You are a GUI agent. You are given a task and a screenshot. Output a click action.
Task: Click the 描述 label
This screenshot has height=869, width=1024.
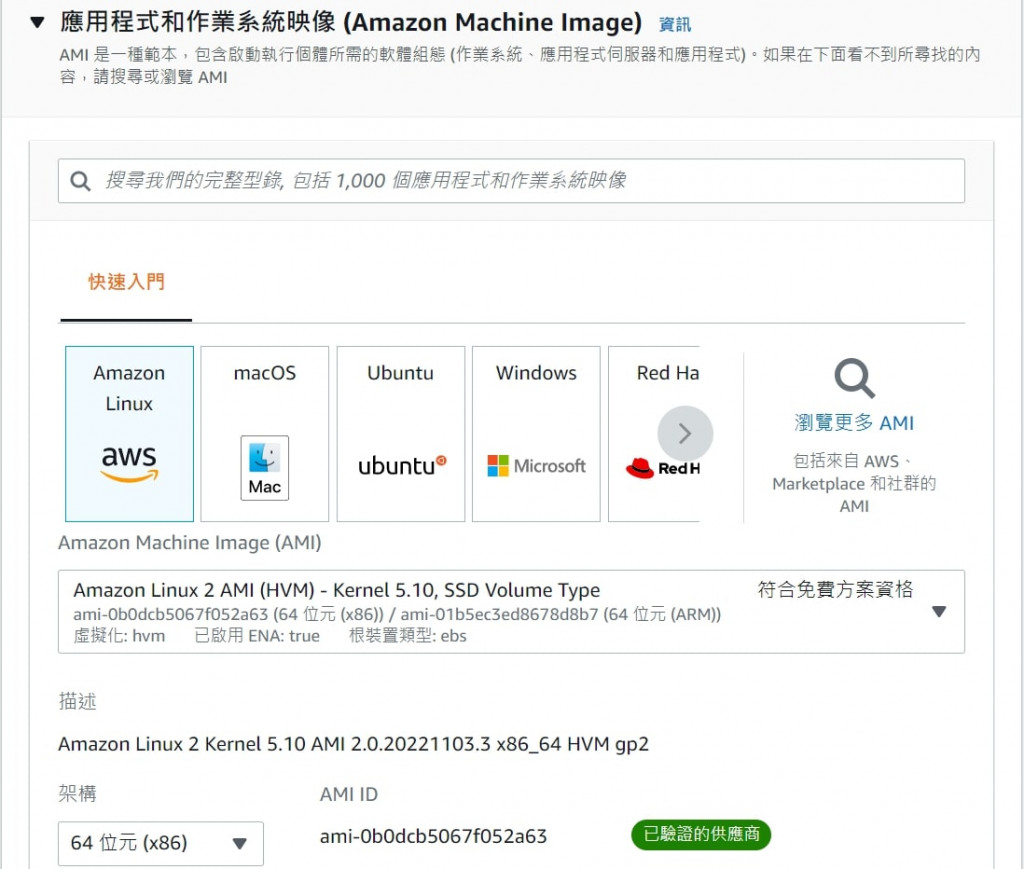point(77,701)
